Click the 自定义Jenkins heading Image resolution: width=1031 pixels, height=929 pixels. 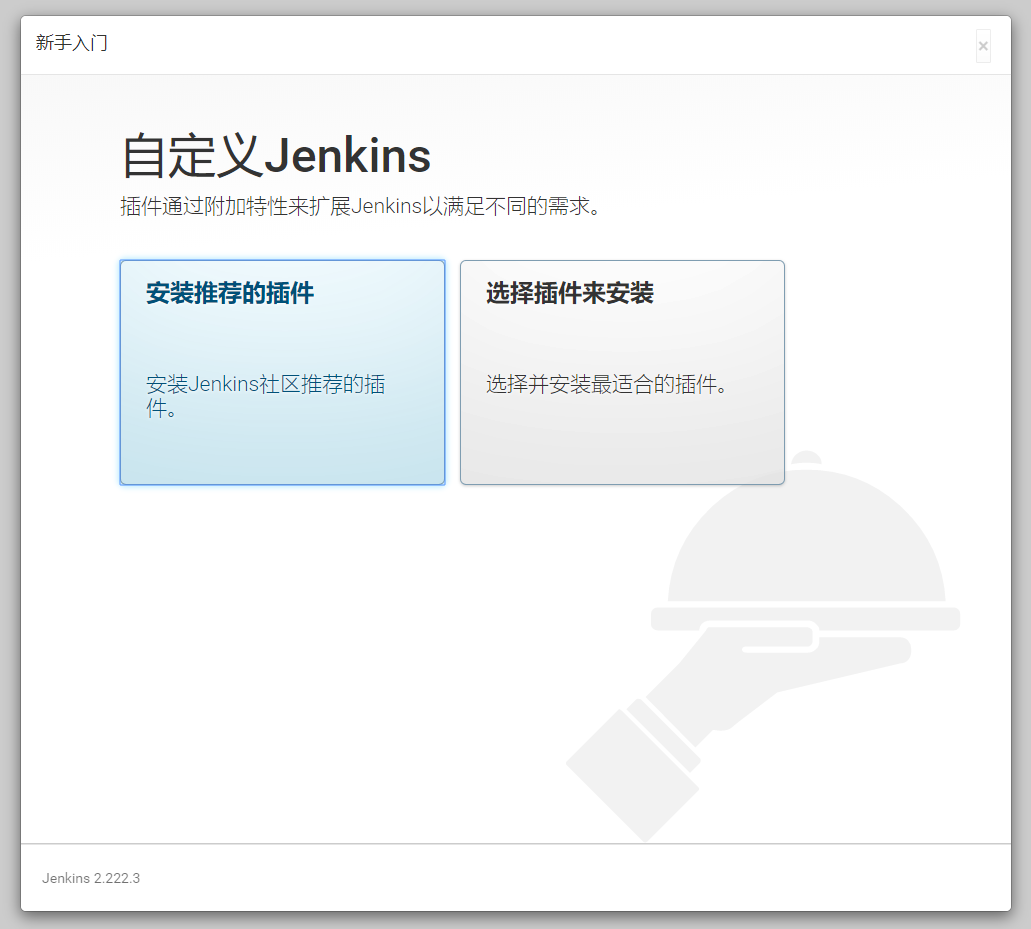[276, 156]
